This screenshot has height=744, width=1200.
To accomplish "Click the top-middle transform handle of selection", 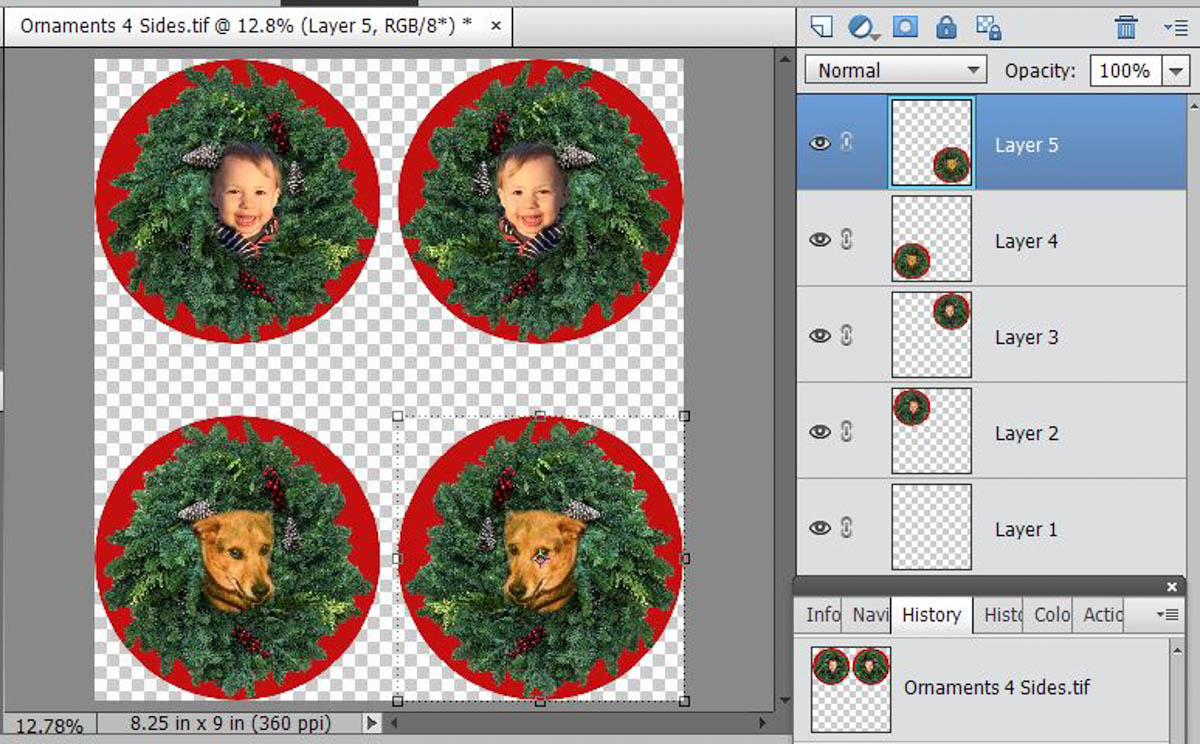I will [540, 415].
